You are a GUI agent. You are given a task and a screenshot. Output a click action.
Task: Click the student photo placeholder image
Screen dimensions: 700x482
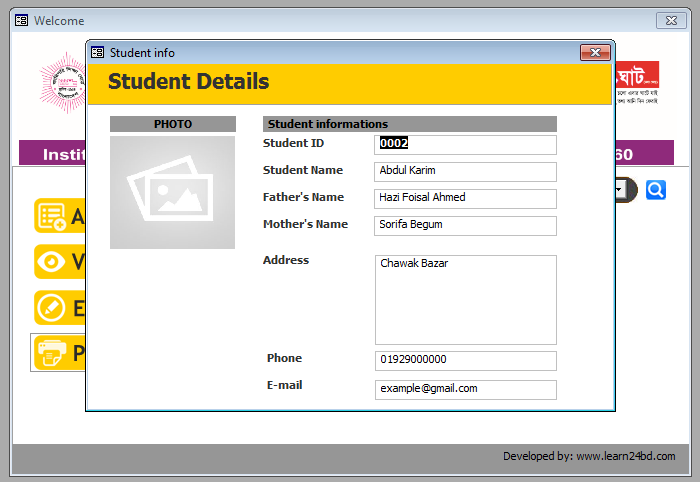[x=172, y=192]
